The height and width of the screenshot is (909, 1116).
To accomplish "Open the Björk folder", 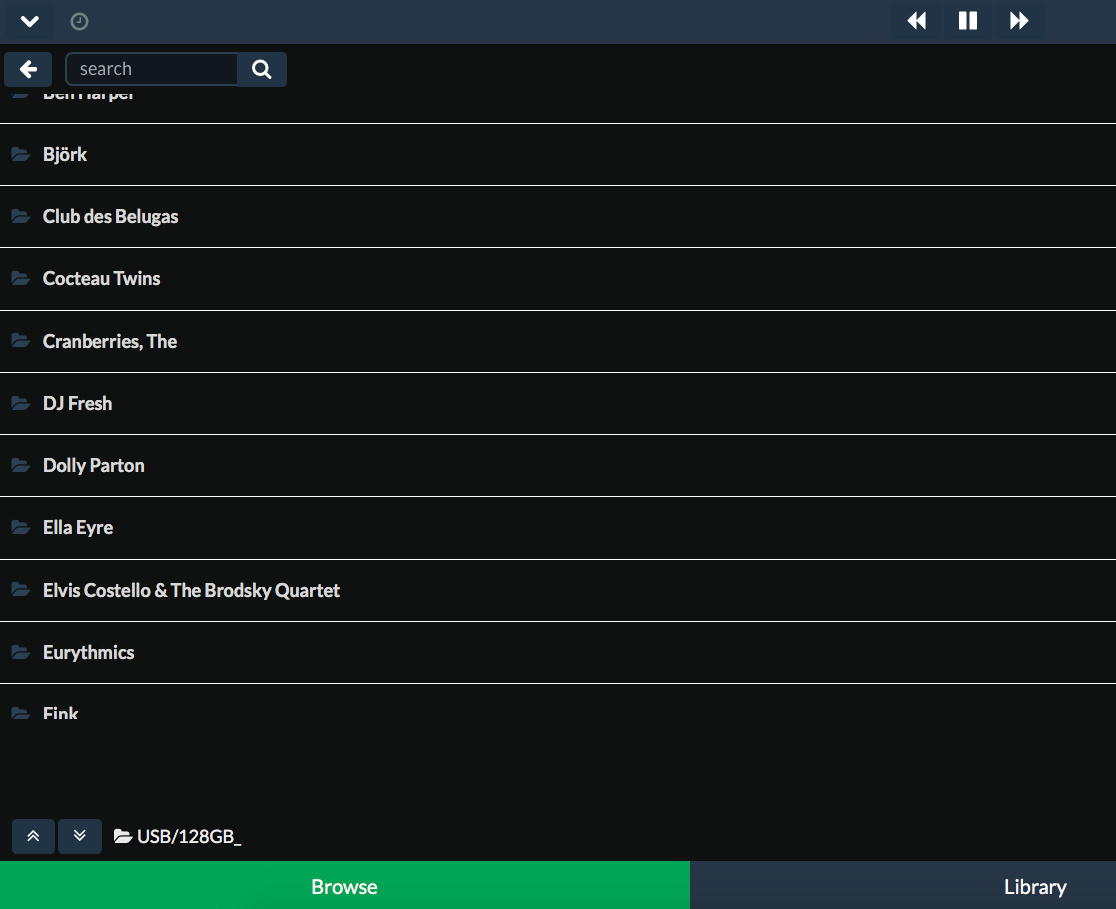I will [x=558, y=154].
